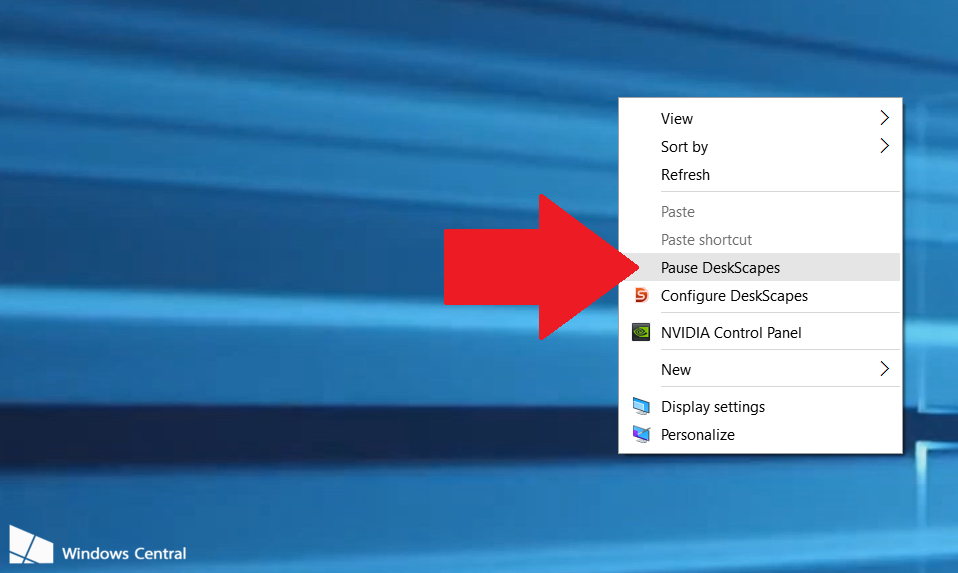Open Display settings
The height and width of the screenshot is (573, 958).
(x=760, y=407)
